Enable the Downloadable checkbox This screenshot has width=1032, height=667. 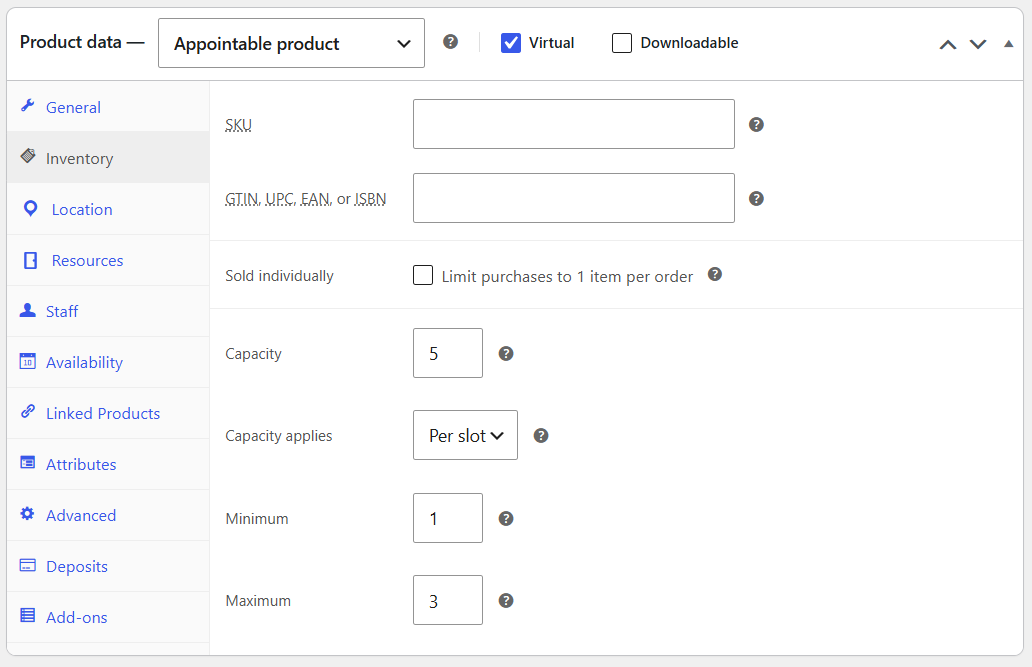click(x=622, y=43)
